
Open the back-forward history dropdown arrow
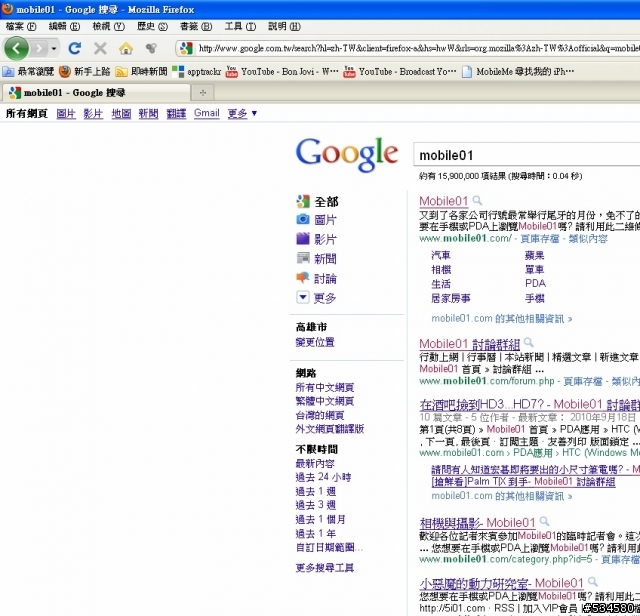(53, 49)
